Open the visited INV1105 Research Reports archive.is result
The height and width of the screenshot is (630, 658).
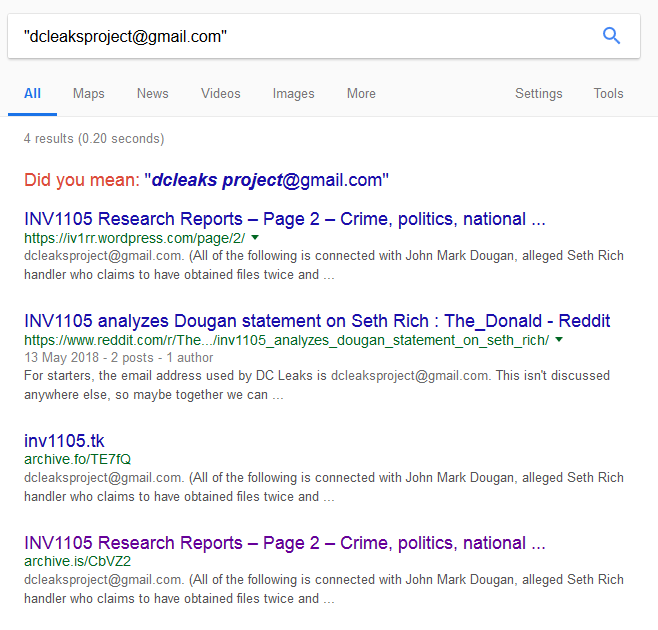285,543
